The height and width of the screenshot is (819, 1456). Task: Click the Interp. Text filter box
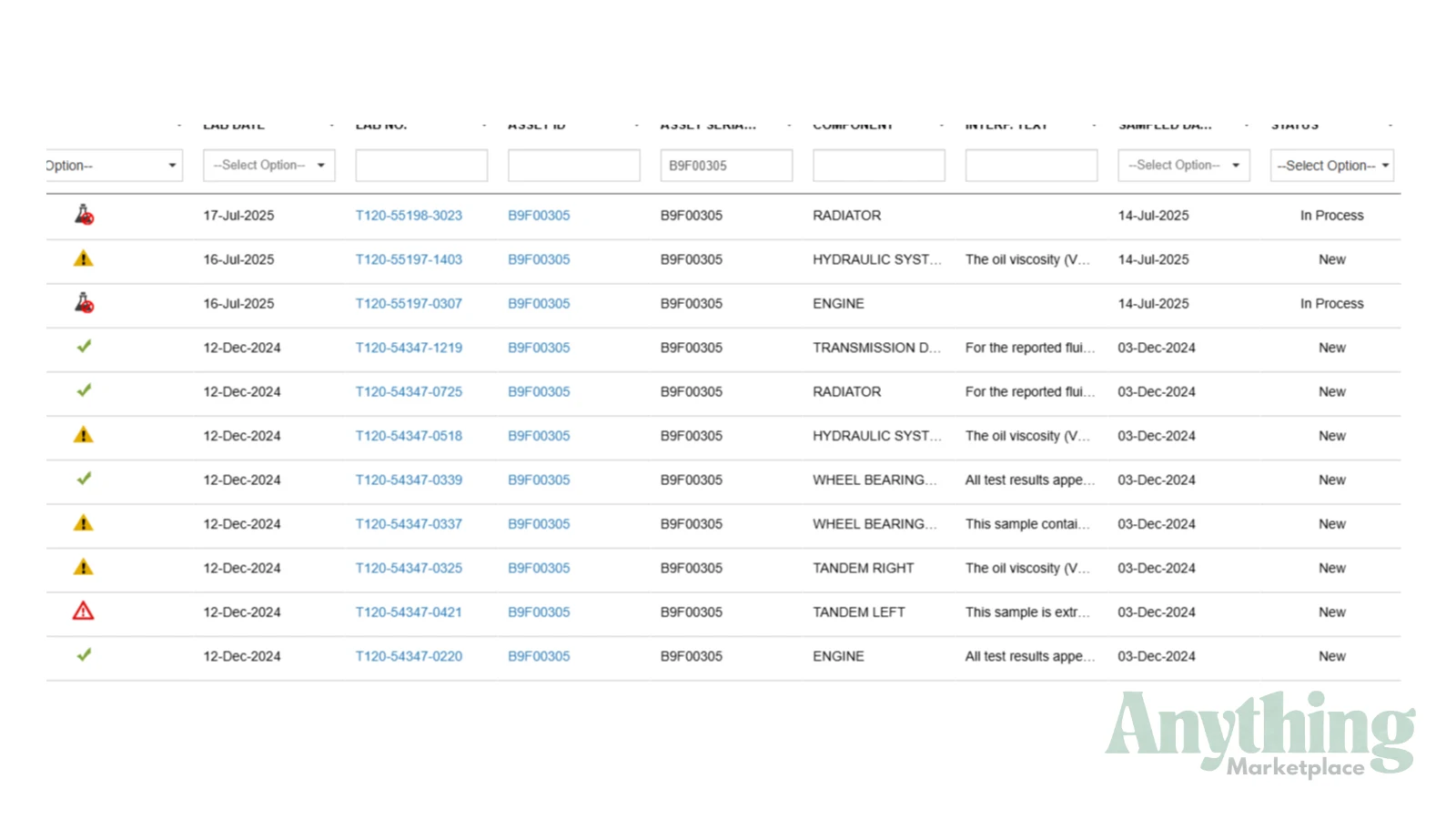[x=1031, y=166]
